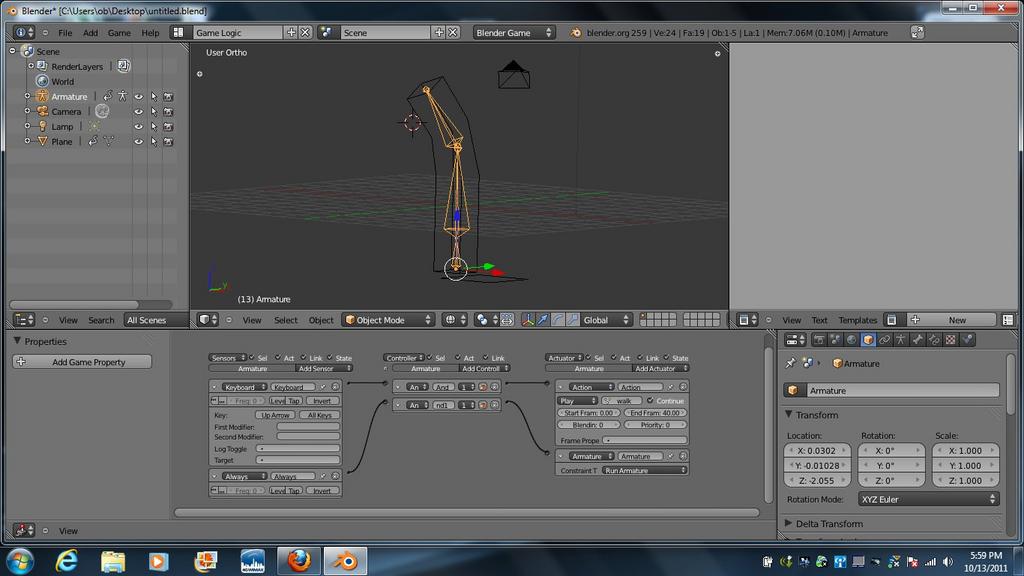
Task: Open the Object Mode selector
Action: tap(389, 320)
